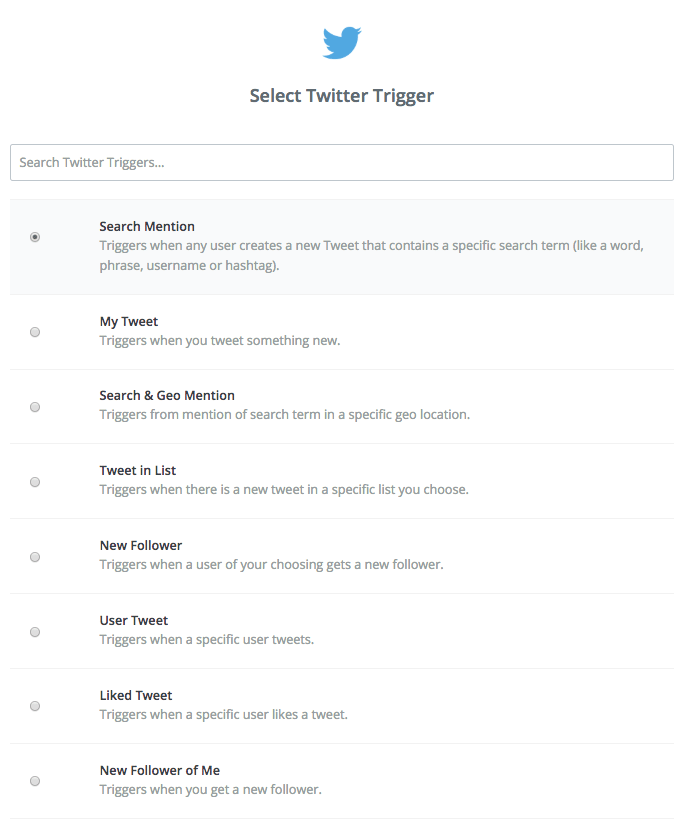The width and height of the screenshot is (687, 828).
Task: Choose the New Follower radio button
Action: point(35,557)
